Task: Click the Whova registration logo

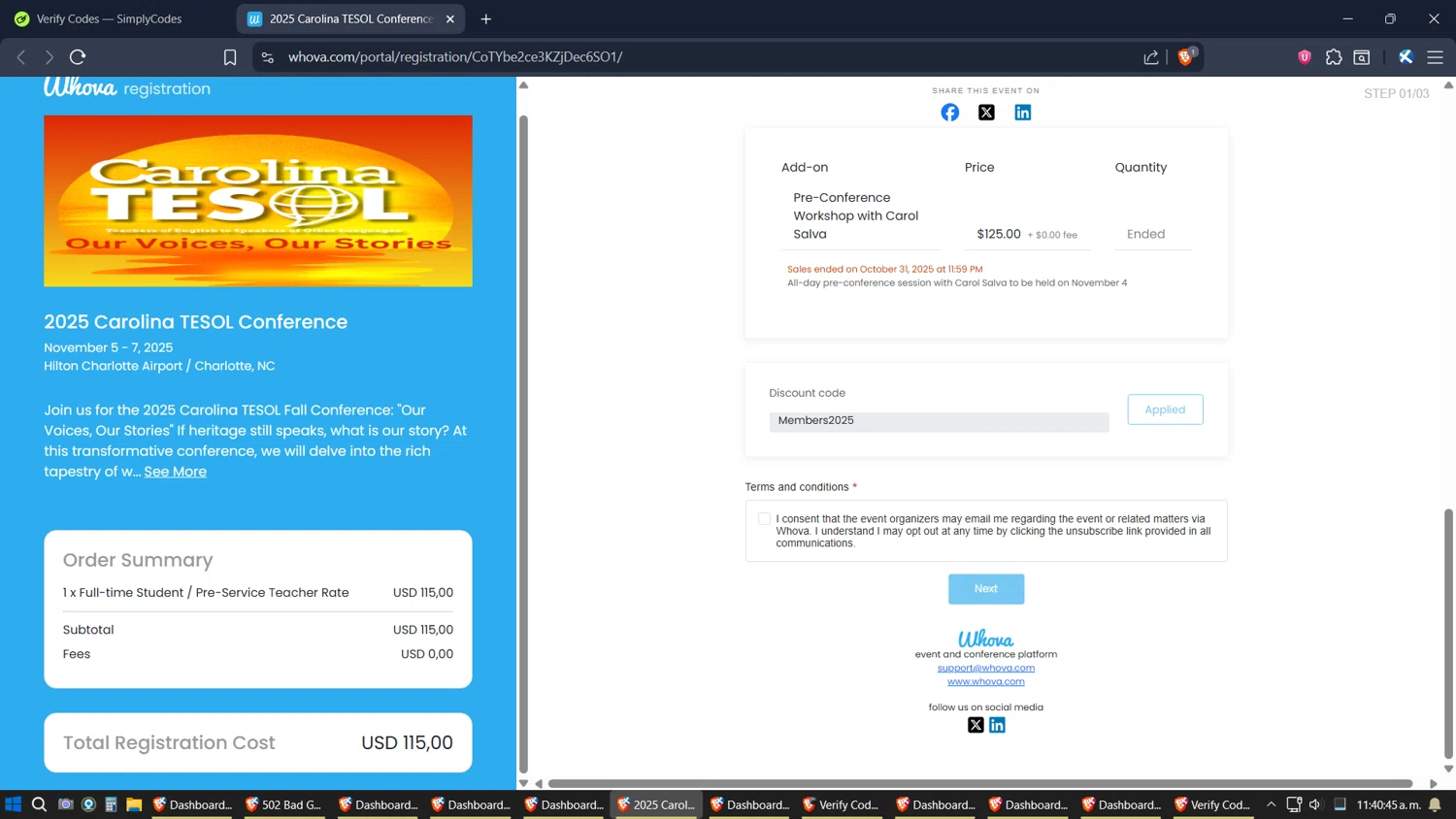Action: [127, 87]
